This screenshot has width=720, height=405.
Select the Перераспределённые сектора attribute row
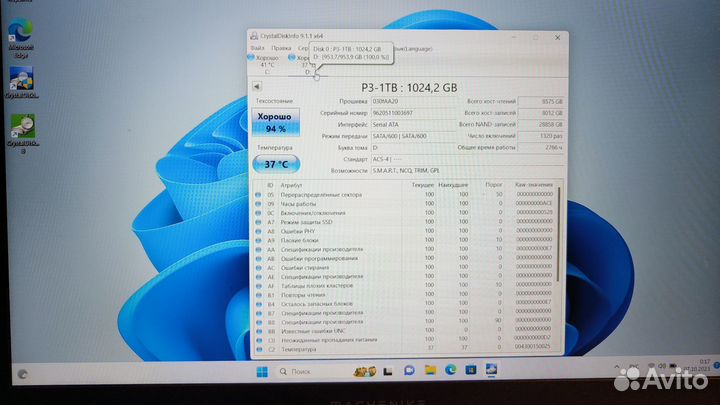404,195
